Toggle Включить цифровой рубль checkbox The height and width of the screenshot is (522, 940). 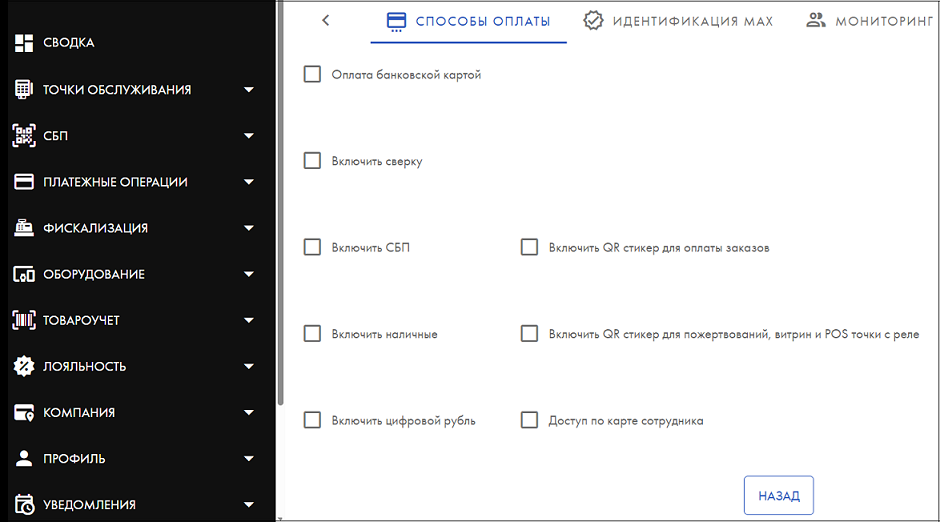312,420
